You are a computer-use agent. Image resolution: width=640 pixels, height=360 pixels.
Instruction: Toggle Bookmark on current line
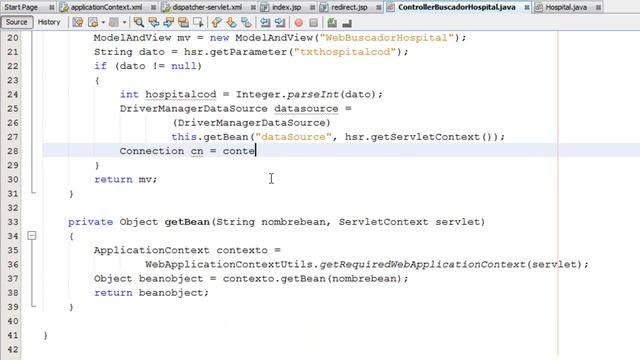(246, 22)
